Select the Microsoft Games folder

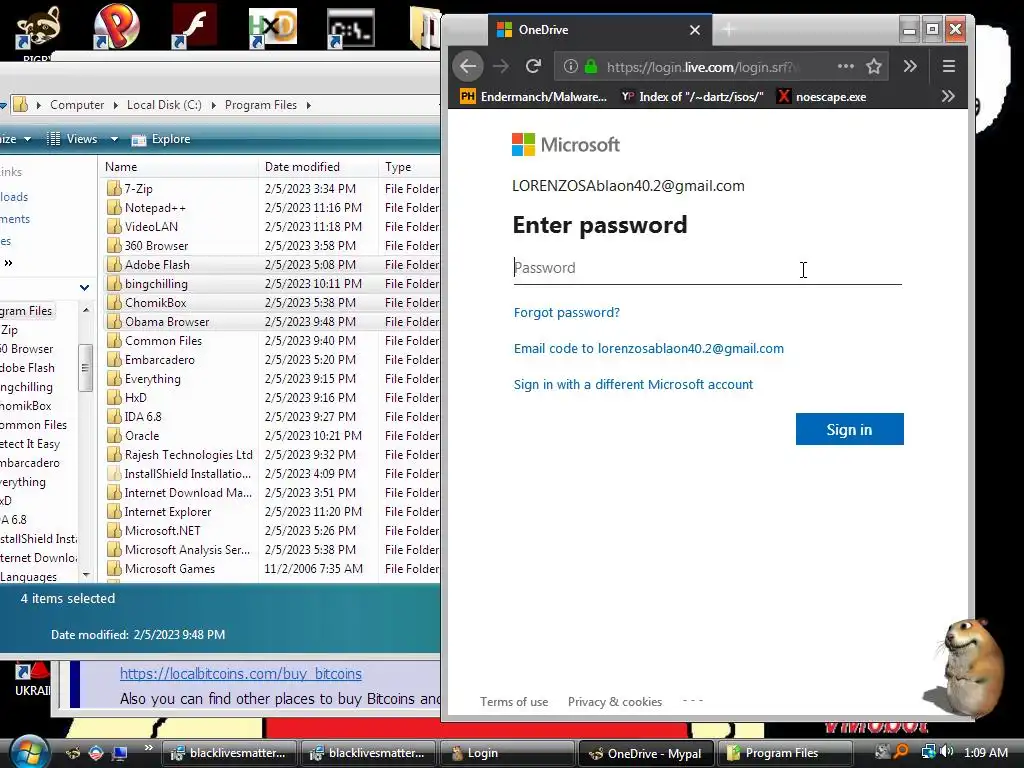coord(169,569)
